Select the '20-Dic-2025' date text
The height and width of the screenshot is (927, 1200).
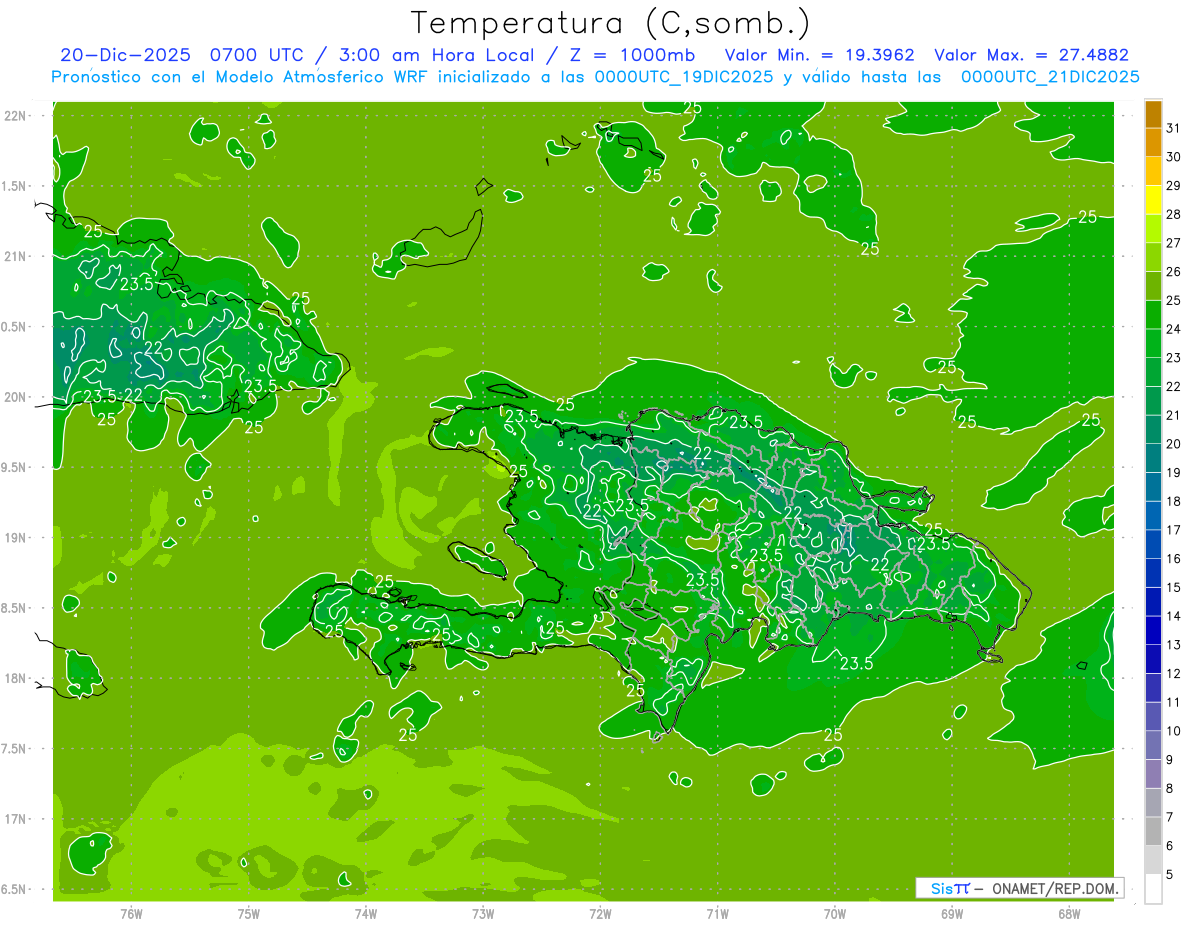coord(125,55)
